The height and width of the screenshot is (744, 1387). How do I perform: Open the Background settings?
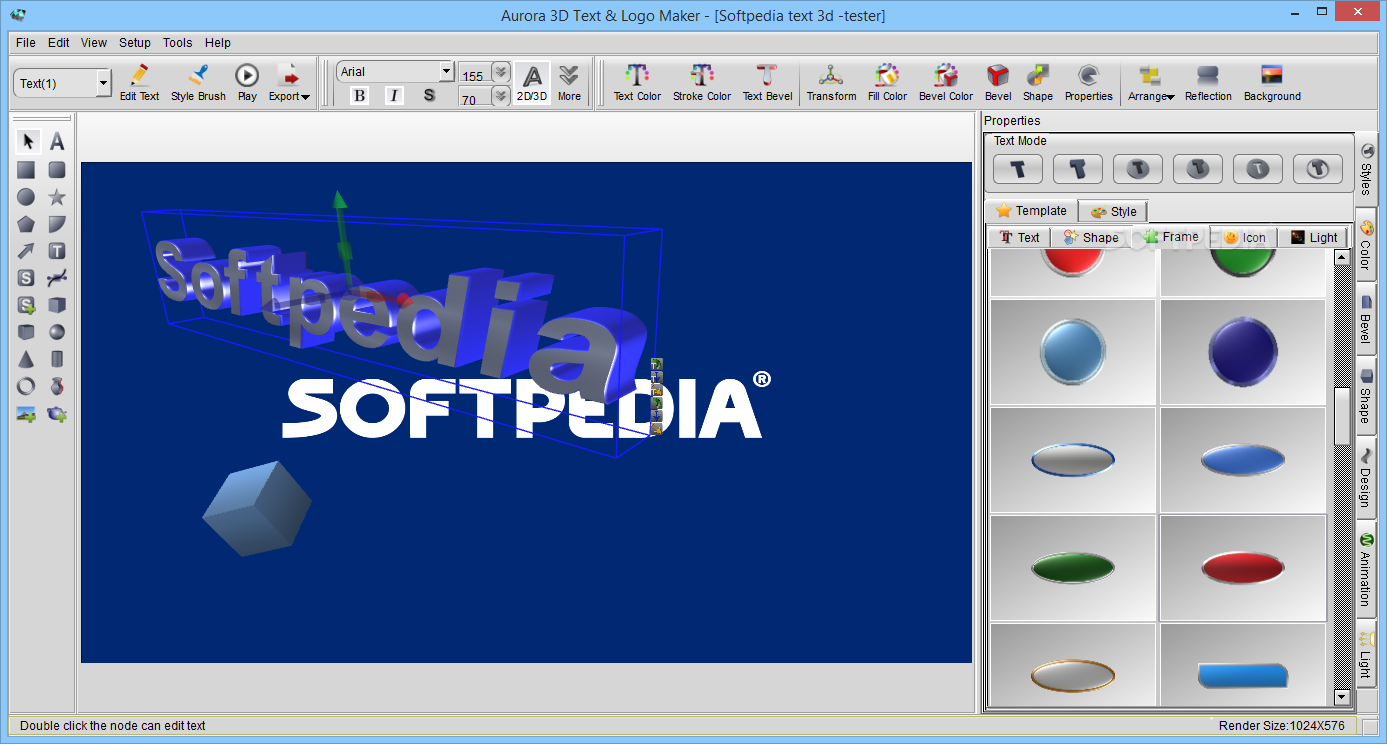[x=1272, y=83]
